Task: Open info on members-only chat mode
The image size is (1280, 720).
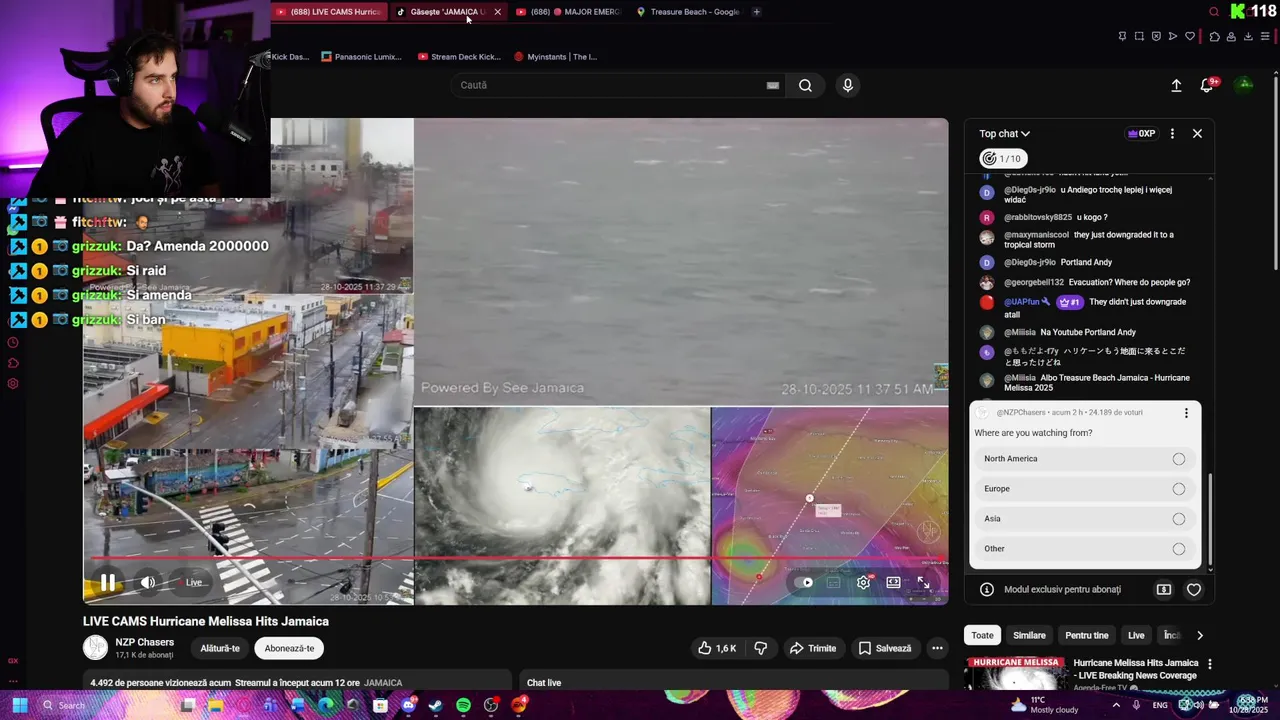Action: (987, 590)
